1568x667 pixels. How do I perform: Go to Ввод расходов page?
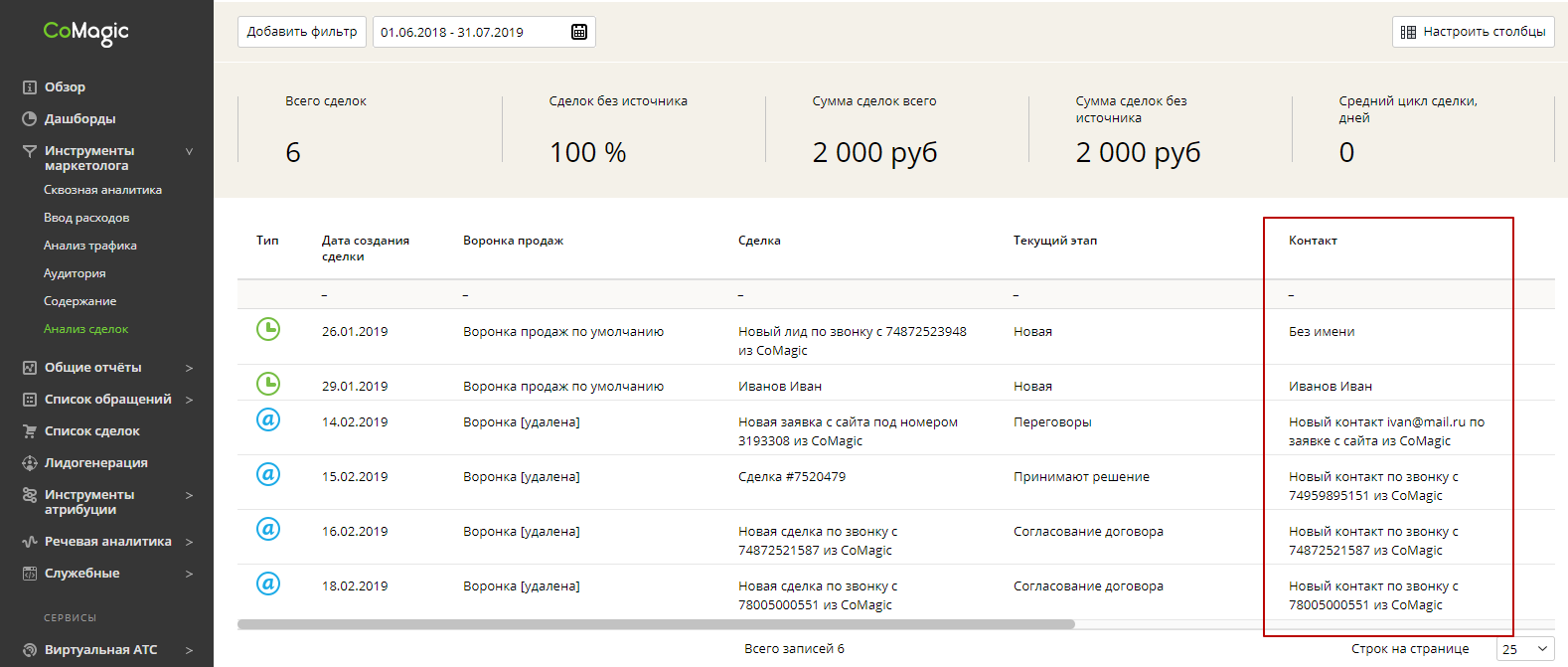[x=86, y=218]
